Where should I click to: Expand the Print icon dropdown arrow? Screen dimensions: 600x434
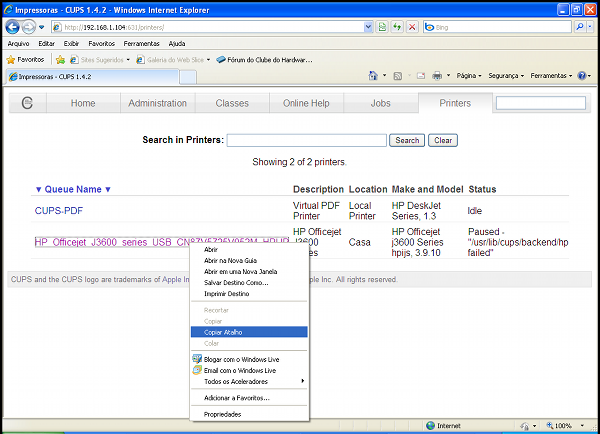[448, 76]
